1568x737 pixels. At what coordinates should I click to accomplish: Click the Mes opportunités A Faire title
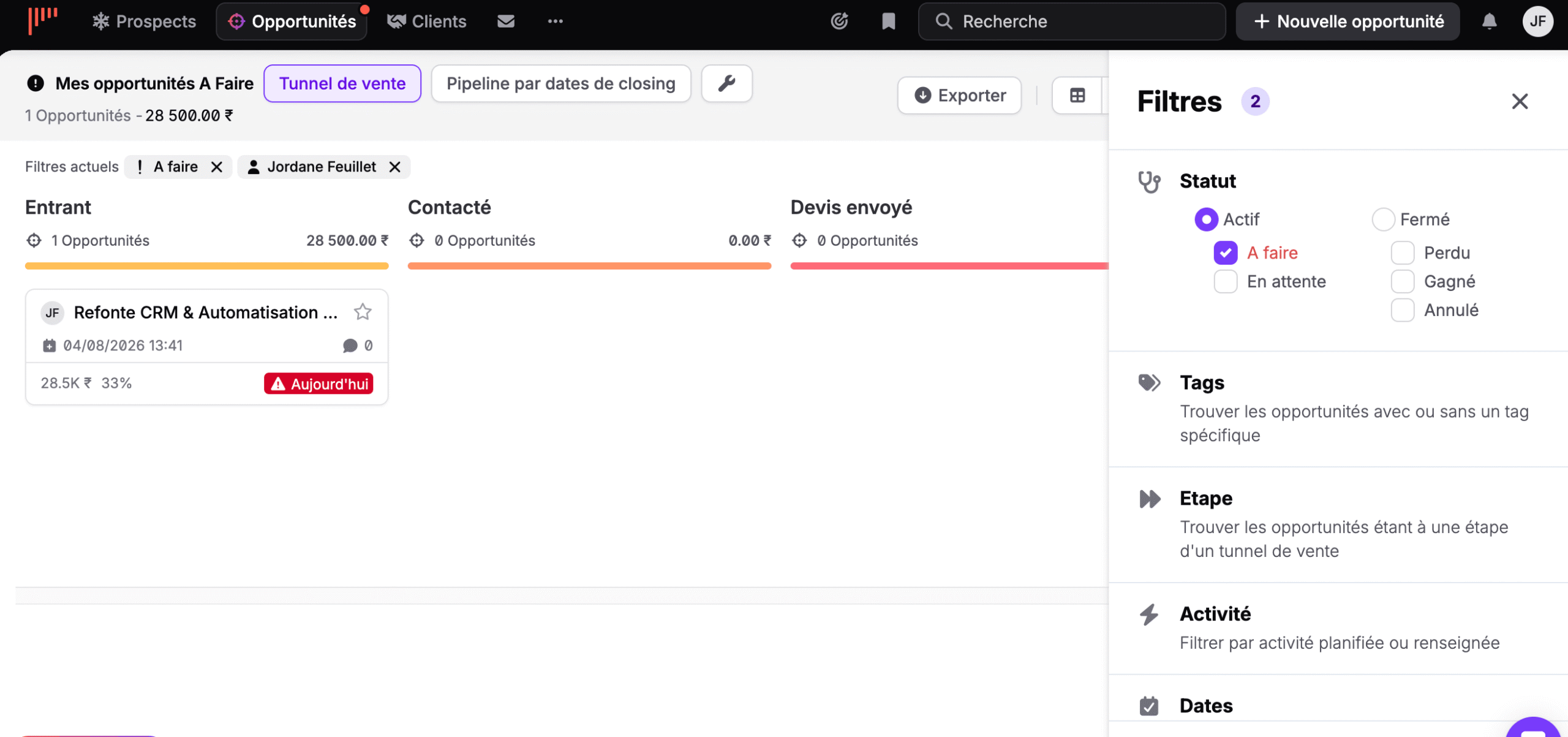tap(154, 83)
